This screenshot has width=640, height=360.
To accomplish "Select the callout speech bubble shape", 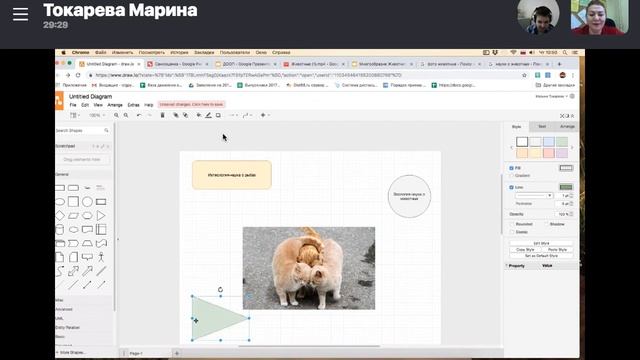I will click(87, 257).
